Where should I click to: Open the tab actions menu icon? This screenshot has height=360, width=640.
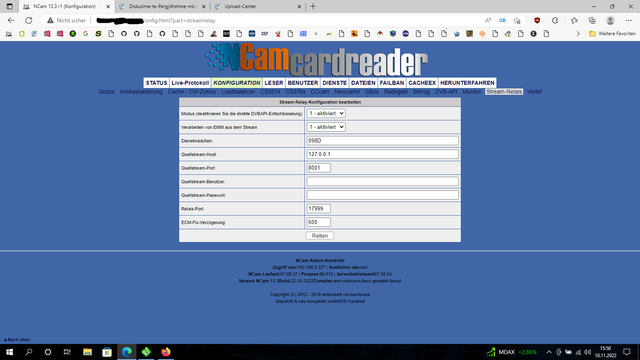click(9, 7)
